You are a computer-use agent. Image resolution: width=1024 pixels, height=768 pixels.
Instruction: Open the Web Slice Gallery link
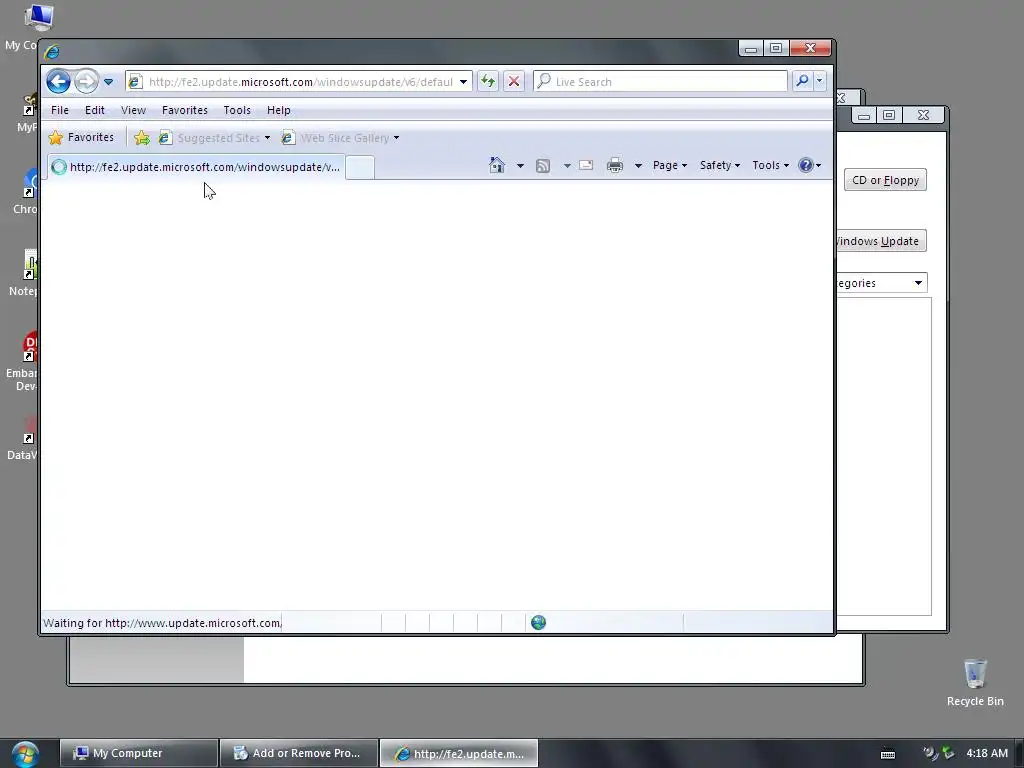[x=340, y=138]
